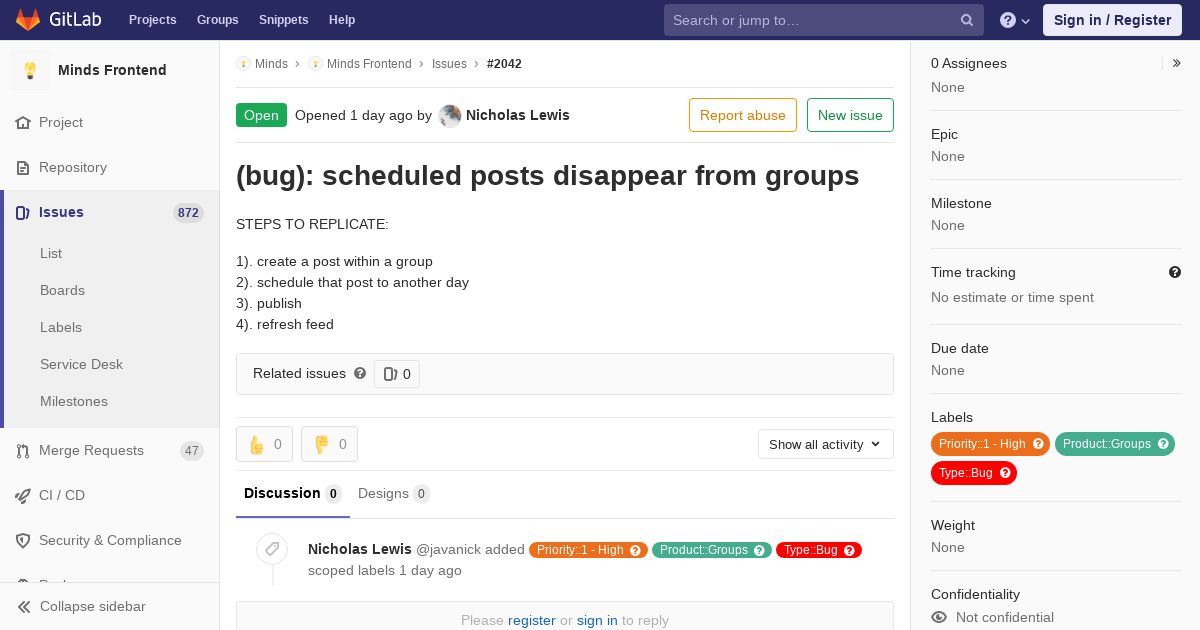This screenshot has width=1200, height=630.
Task: Click help icon on sidebar Priority::1 - High label
Action: coord(1038,444)
